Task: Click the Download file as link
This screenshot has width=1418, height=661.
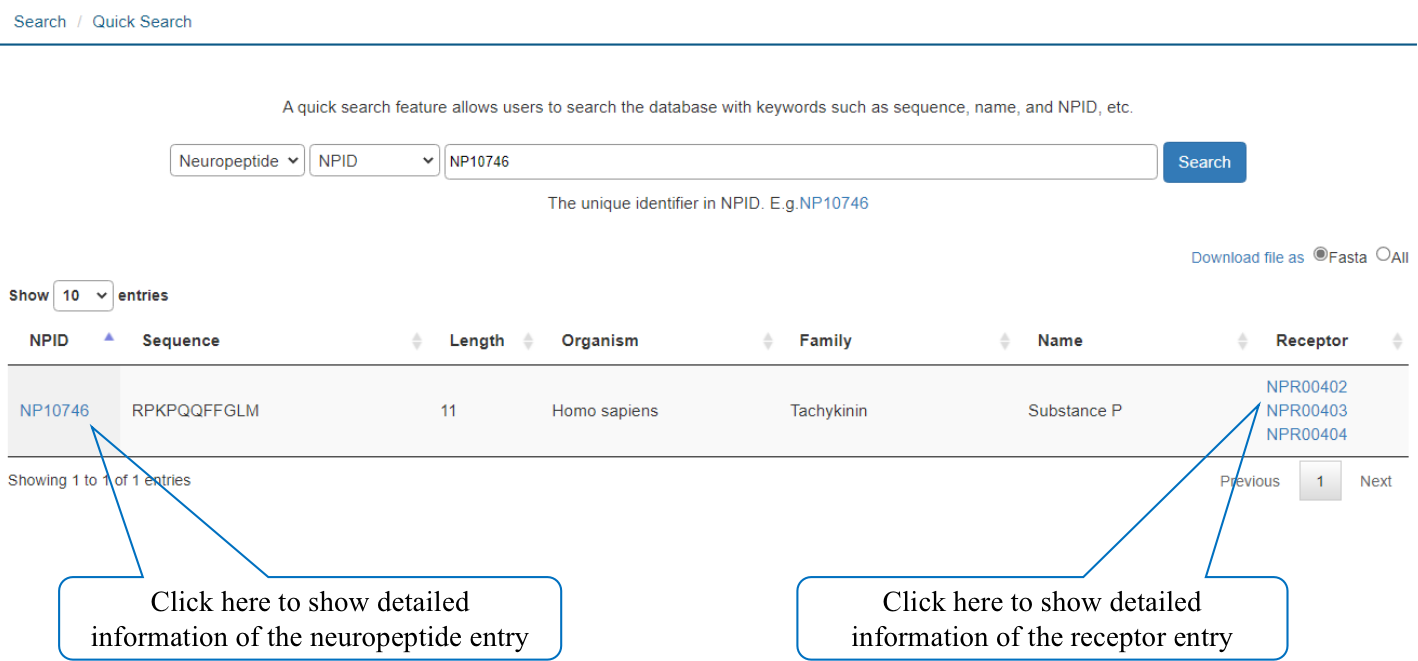Action: tap(1247, 258)
